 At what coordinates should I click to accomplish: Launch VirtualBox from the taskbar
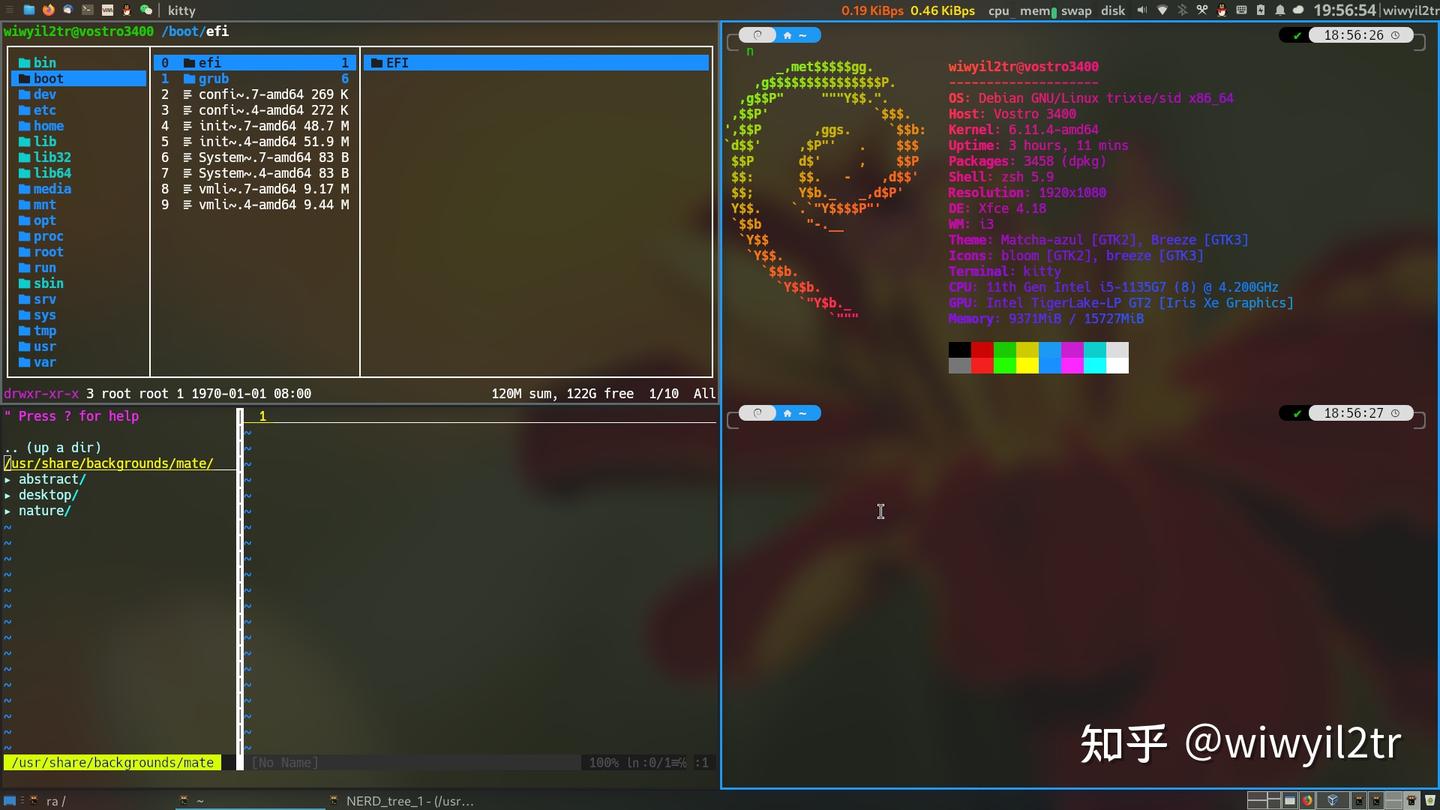coord(1332,800)
